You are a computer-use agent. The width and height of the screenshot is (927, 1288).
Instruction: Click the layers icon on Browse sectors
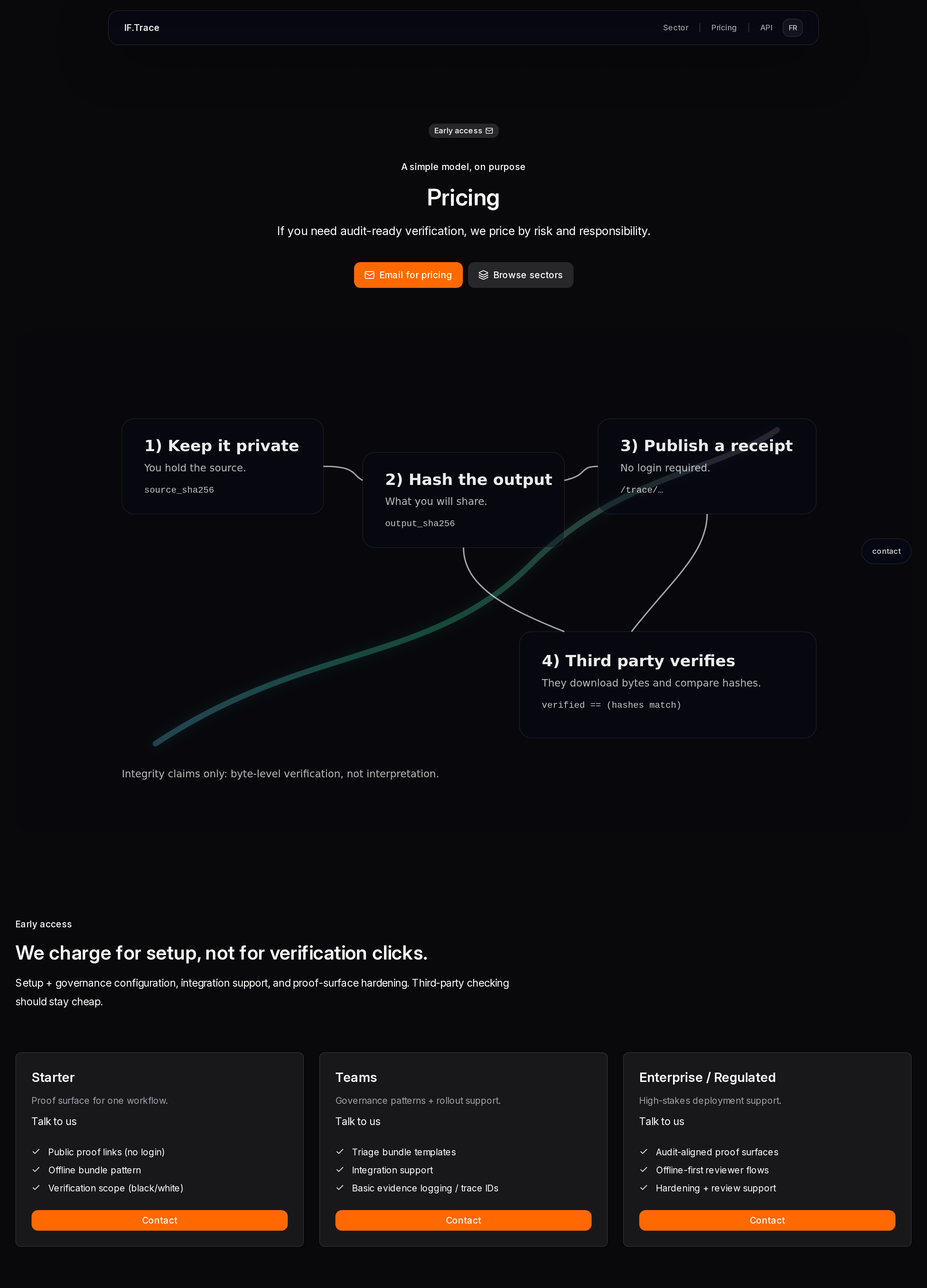point(483,275)
